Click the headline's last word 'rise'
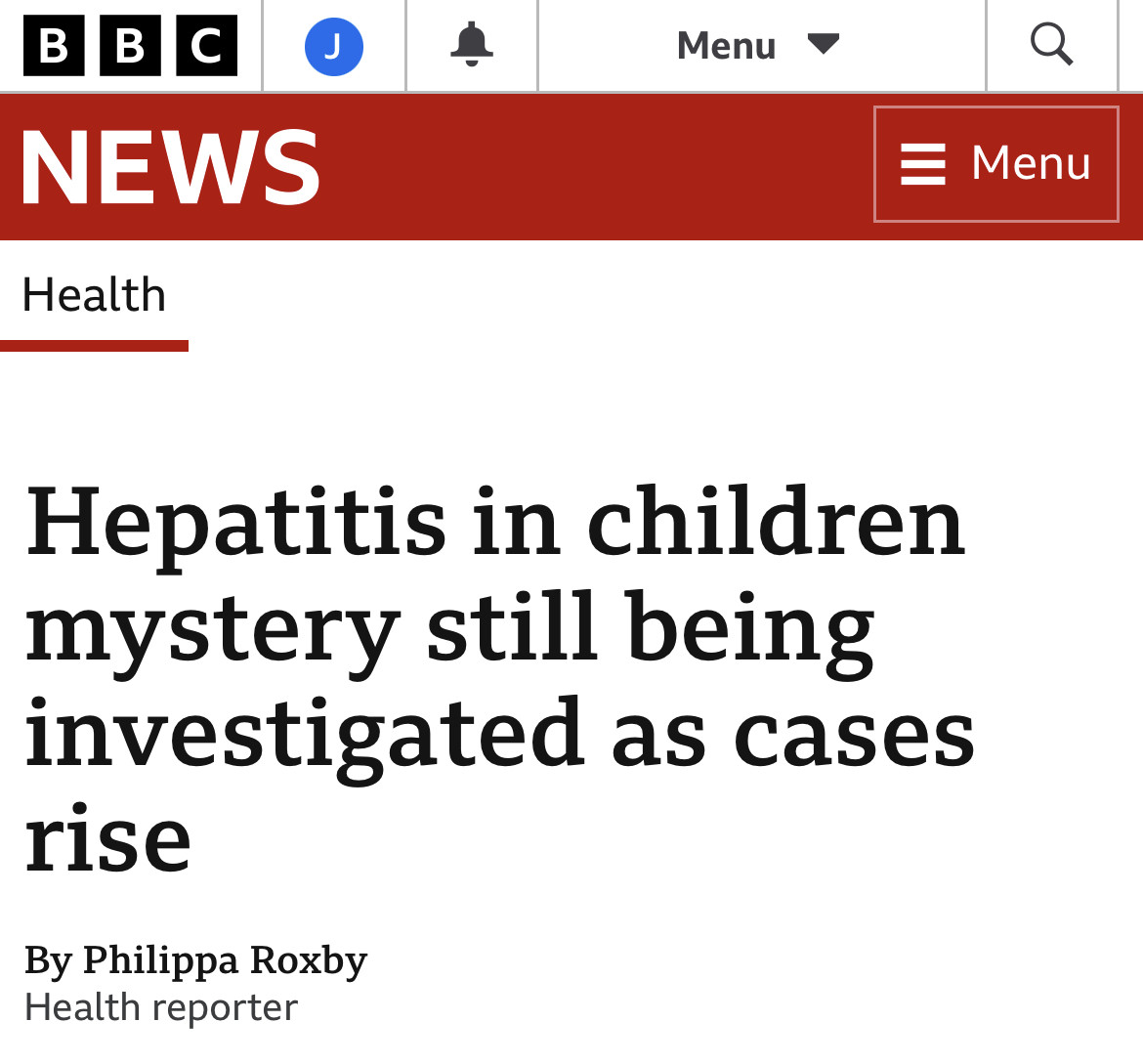The height and width of the screenshot is (1064, 1143). pos(108,840)
